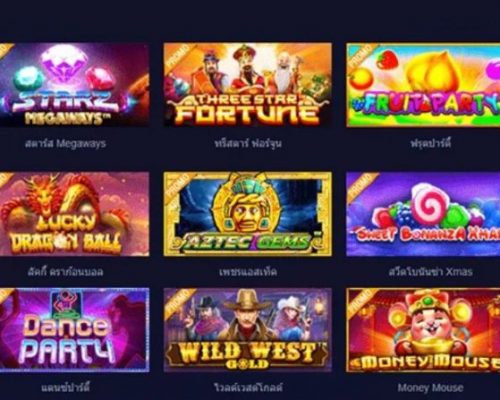Click the PROMO badge on Sweet Bonanza Xmas
This screenshot has height=400, width=500.
coord(362,186)
